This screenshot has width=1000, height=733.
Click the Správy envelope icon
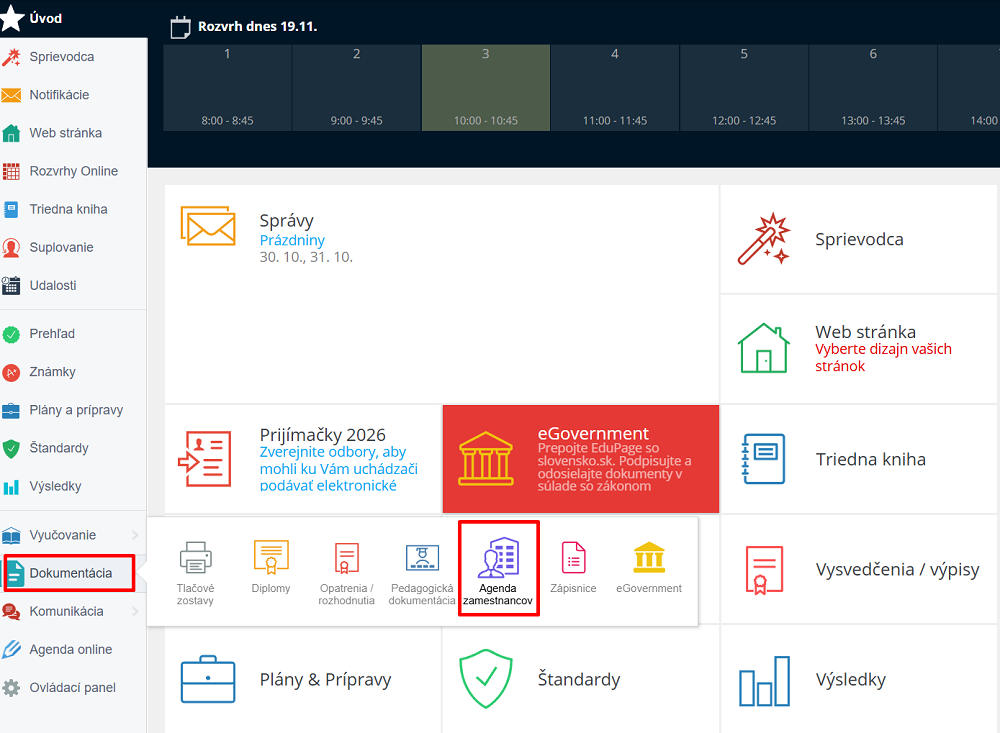[208, 225]
